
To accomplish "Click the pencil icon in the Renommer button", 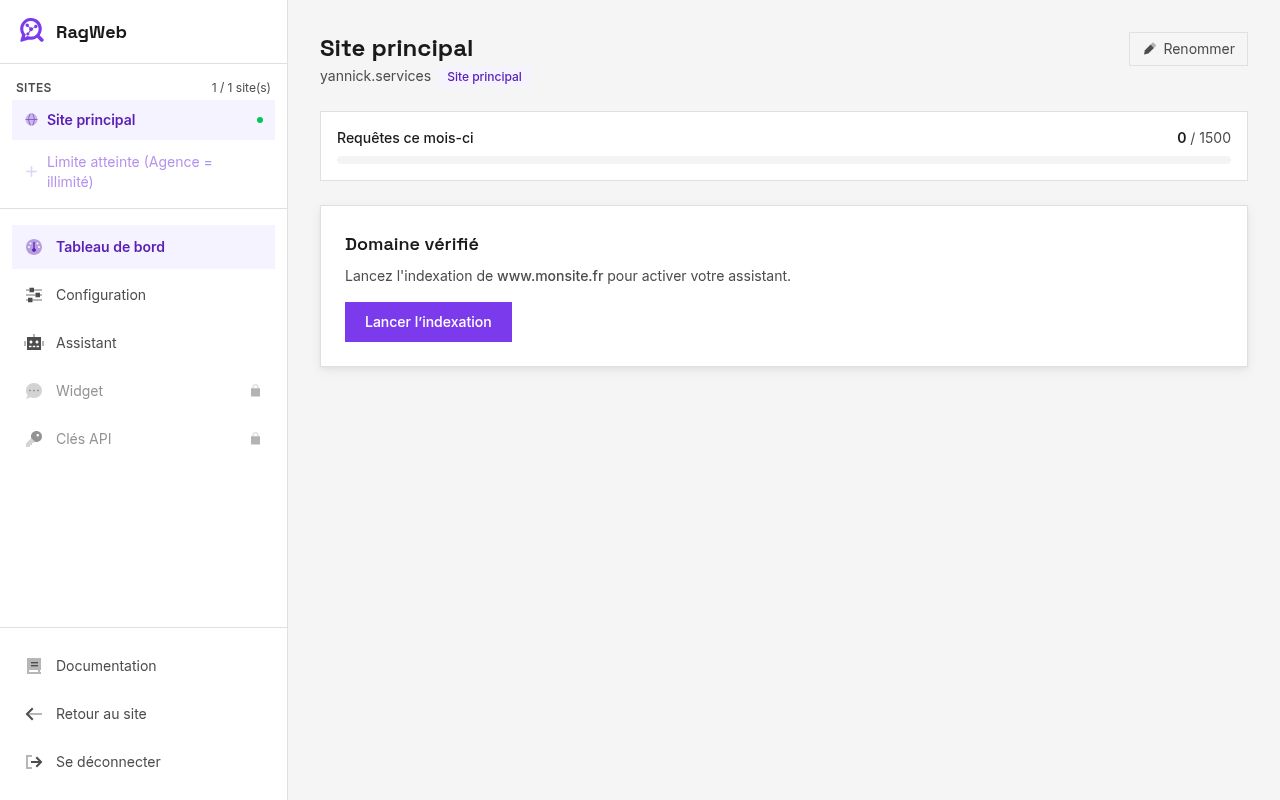I will (x=1150, y=49).
